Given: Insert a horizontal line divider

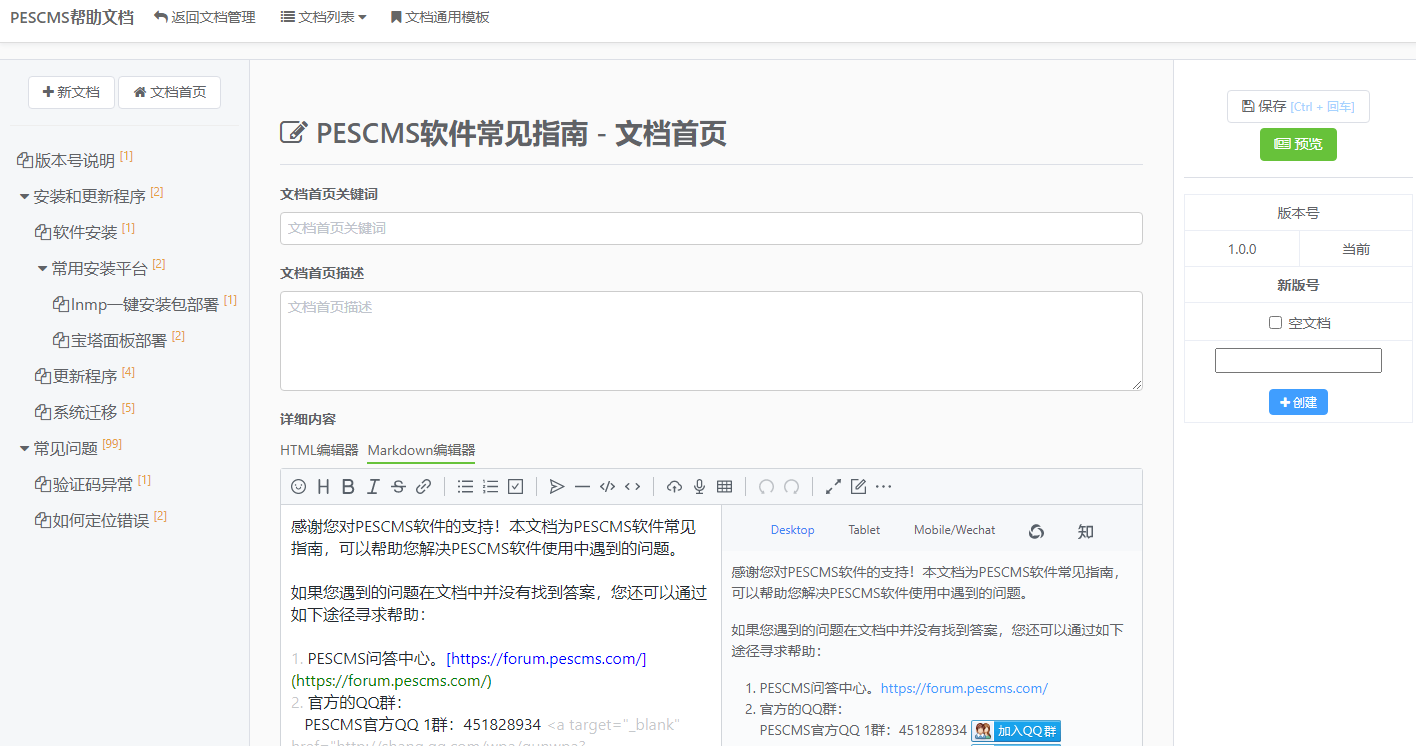Looking at the screenshot, I should click(582, 487).
